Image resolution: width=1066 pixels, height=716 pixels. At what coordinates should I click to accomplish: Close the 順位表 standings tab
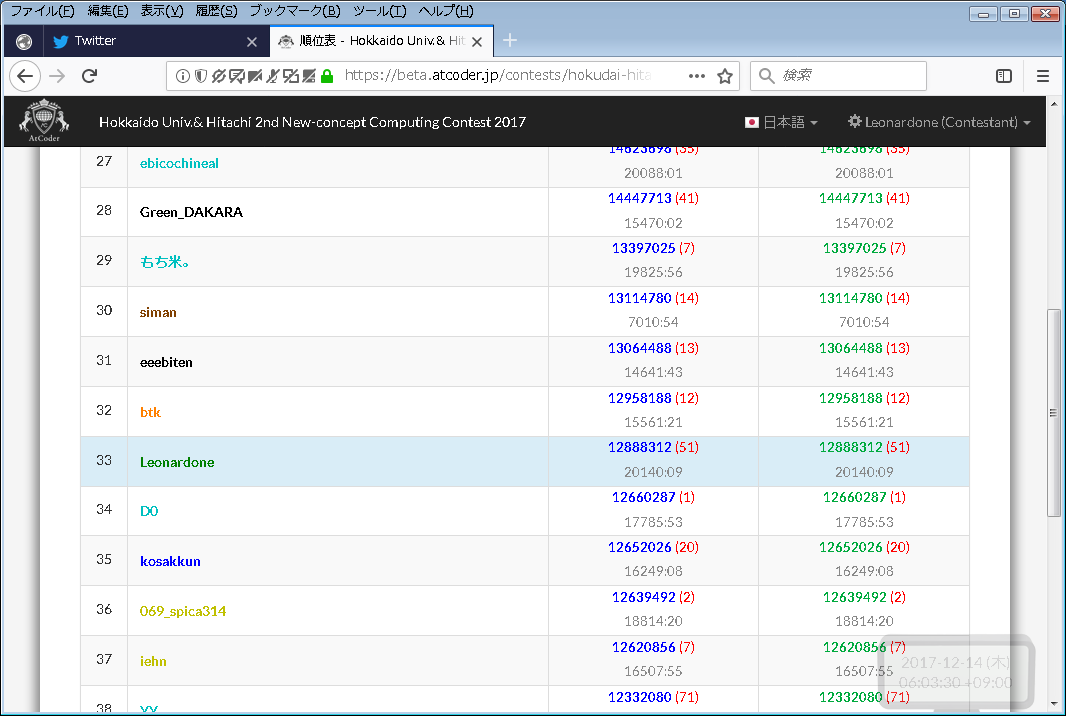click(x=477, y=42)
